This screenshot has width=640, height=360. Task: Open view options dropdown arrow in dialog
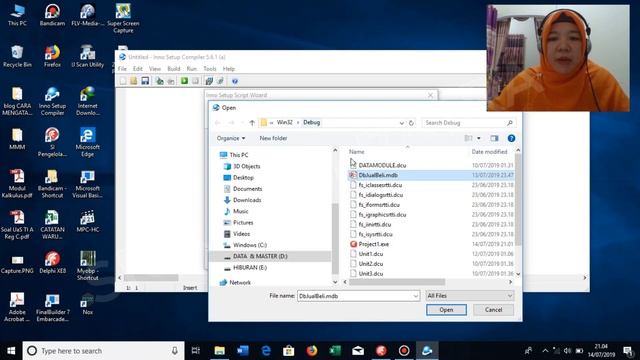pyautogui.click(x=479, y=138)
